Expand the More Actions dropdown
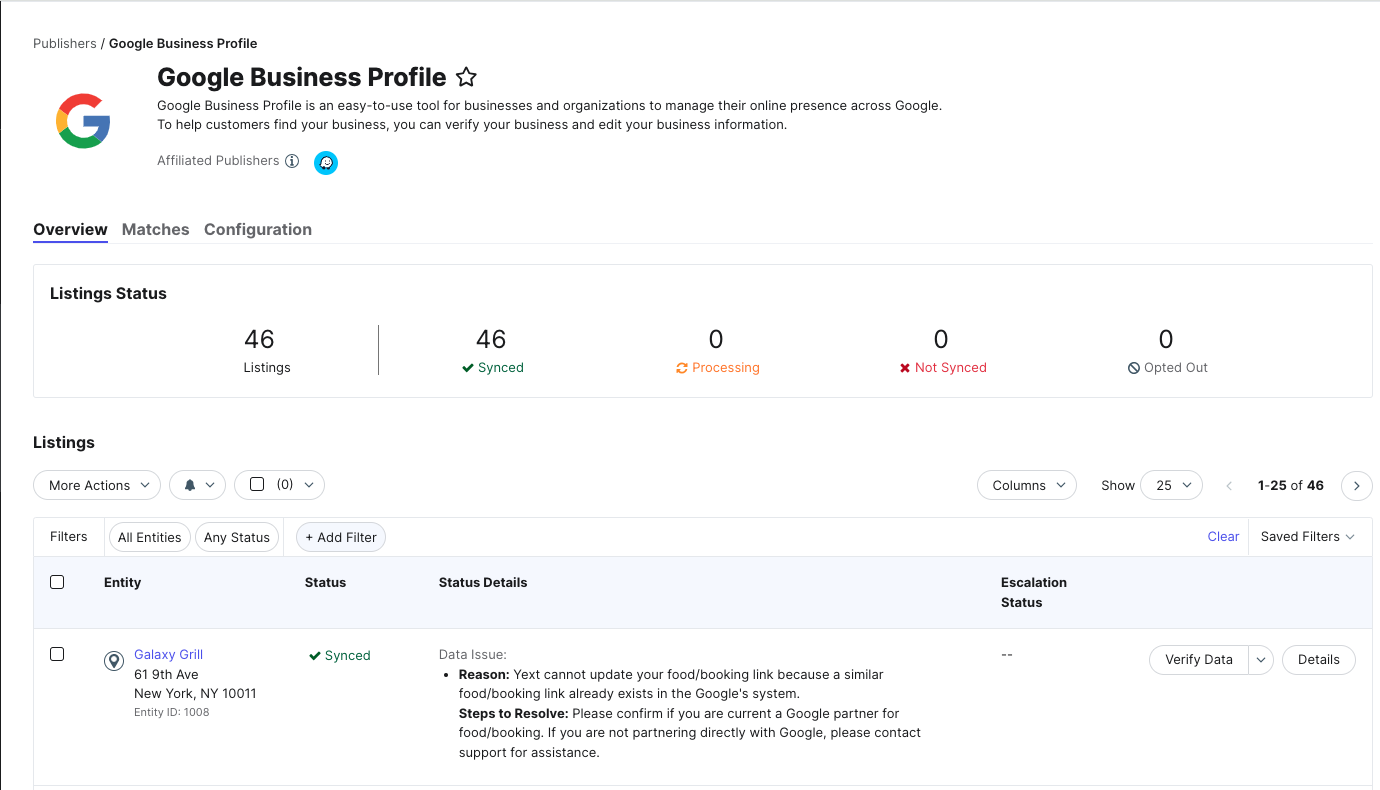The height and width of the screenshot is (790, 1380). (x=97, y=485)
